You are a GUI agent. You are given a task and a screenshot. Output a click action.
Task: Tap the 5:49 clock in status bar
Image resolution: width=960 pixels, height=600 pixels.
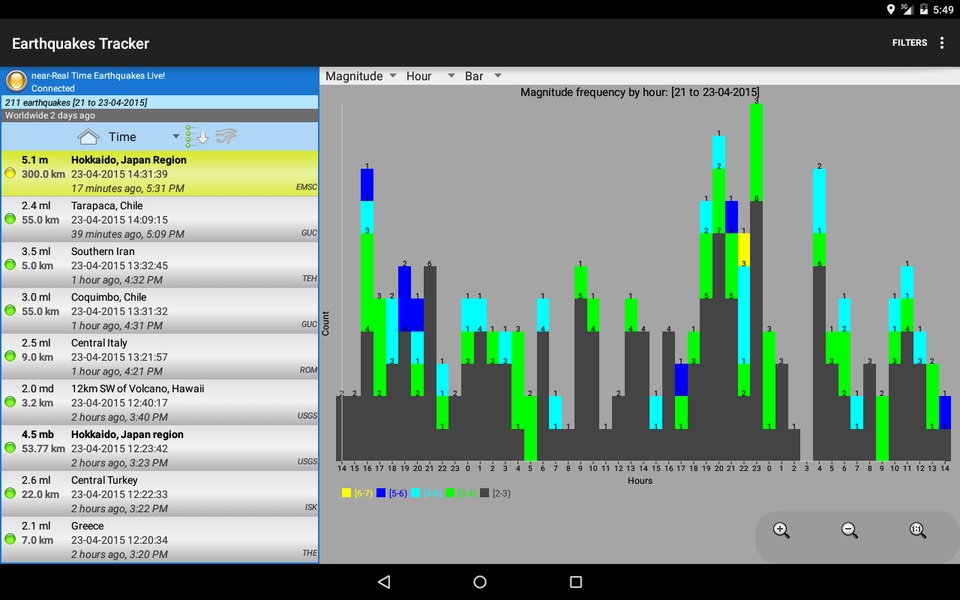[x=943, y=9]
